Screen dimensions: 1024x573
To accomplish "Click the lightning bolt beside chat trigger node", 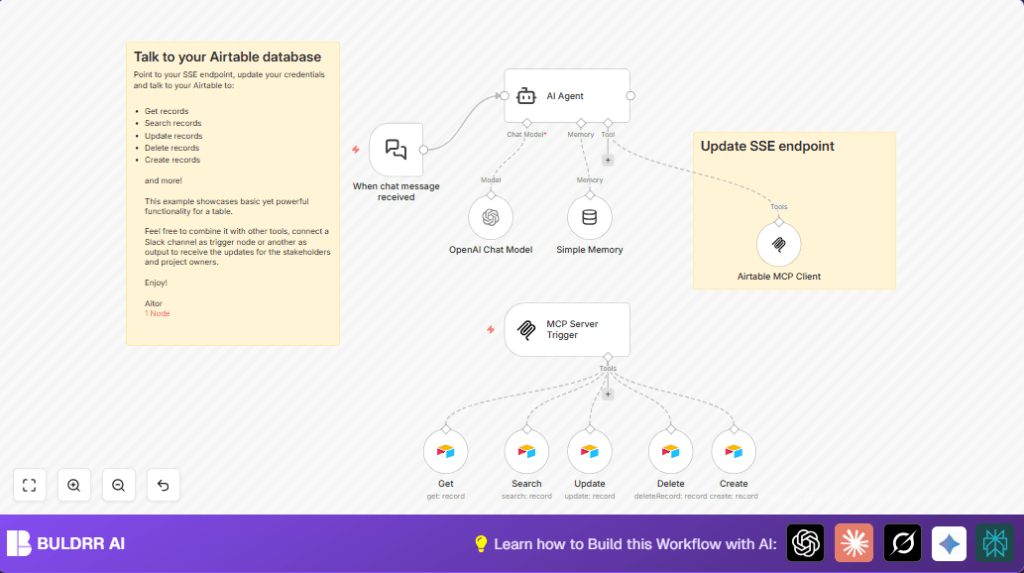I will tap(356, 150).
